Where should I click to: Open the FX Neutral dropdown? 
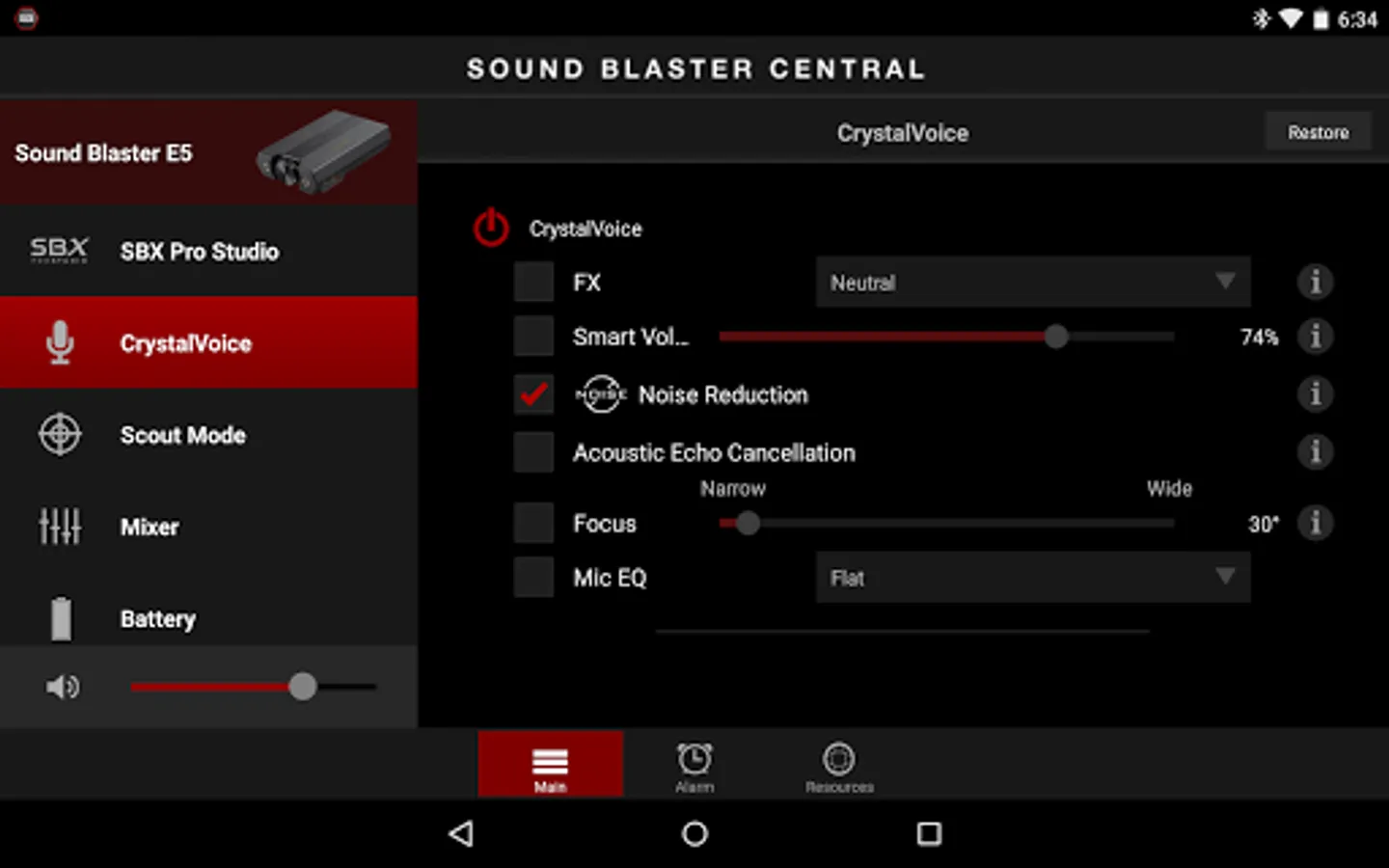pos(1033,283)
